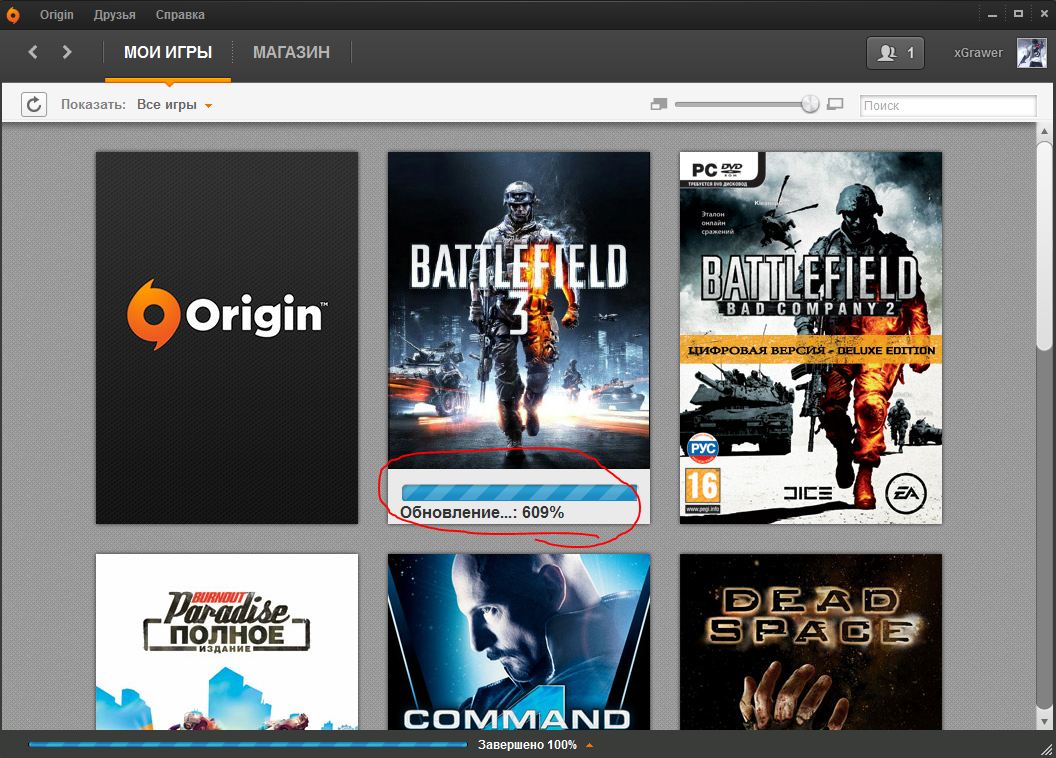The height and width of the screenshot is (758, 1056).
Task: Refresh the game library list
Action: [34, 105]
